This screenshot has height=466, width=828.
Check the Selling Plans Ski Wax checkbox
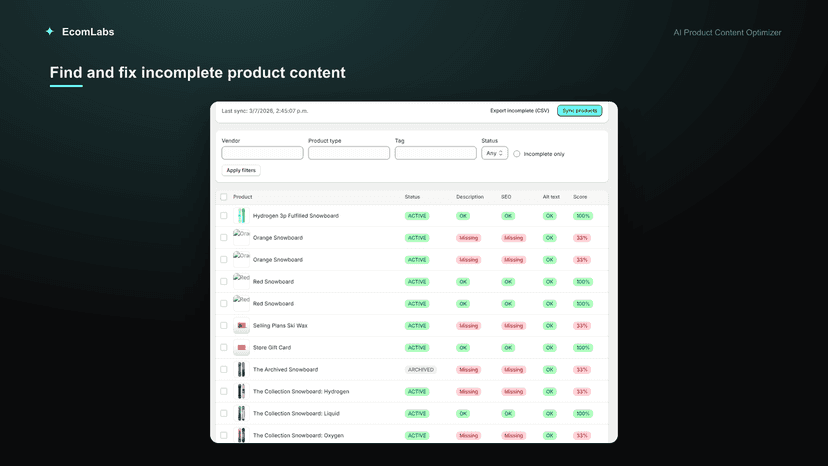click(224, 325)
